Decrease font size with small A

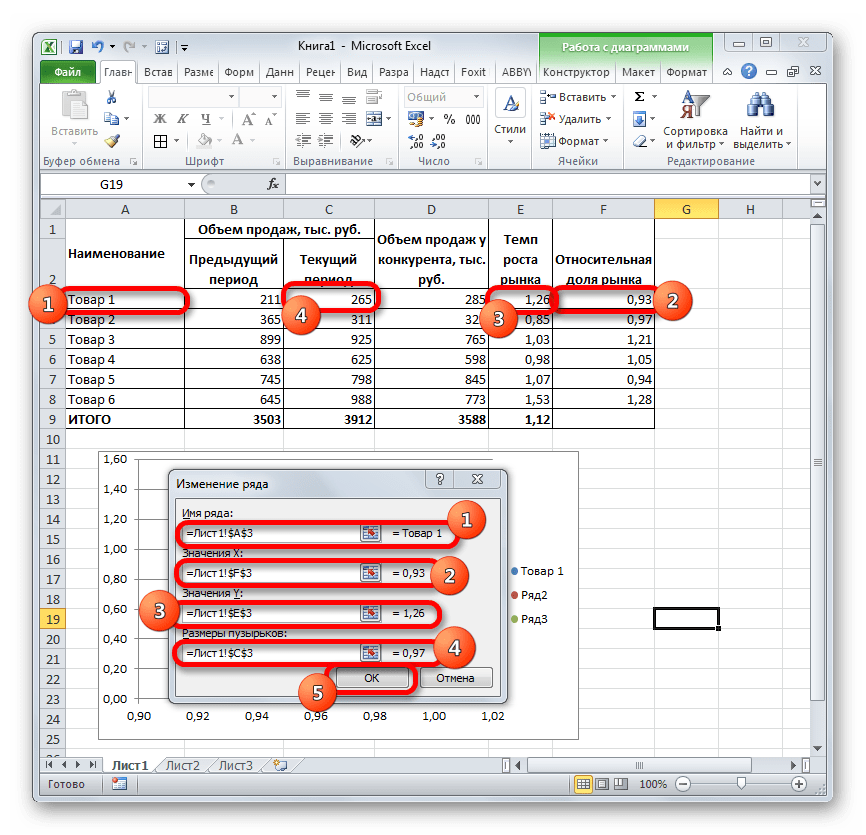[x=270, y=120]
